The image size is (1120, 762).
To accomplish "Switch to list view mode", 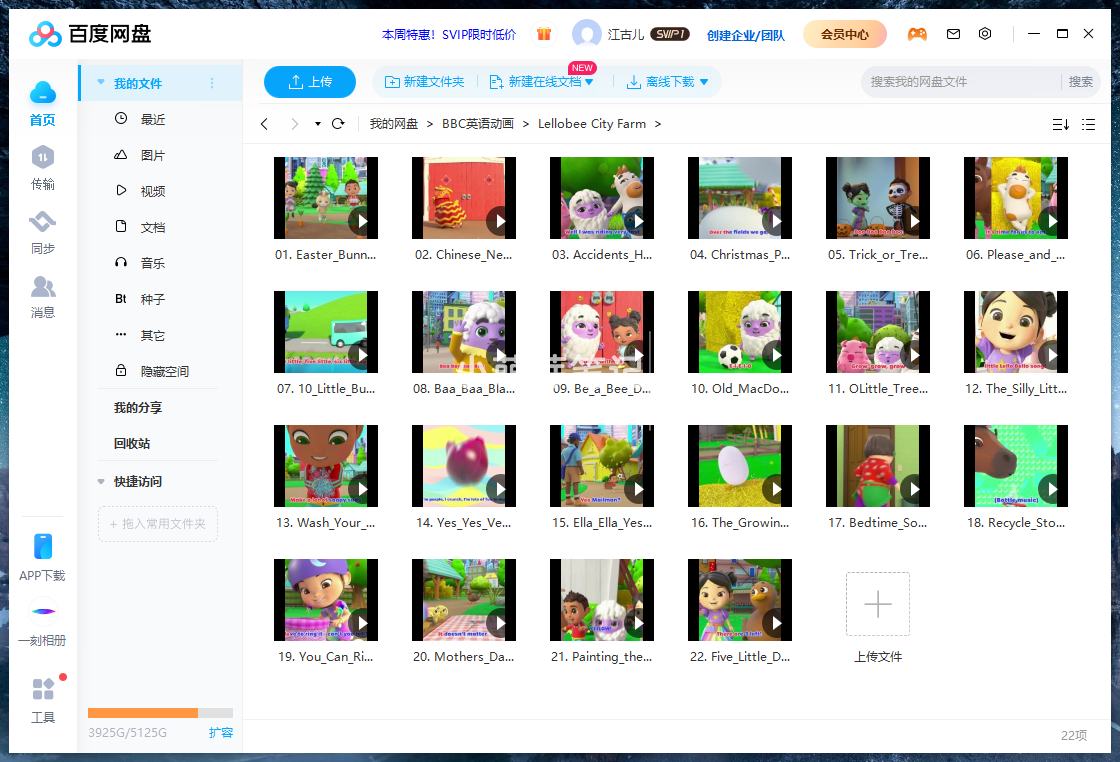I will click(1089, 124).
